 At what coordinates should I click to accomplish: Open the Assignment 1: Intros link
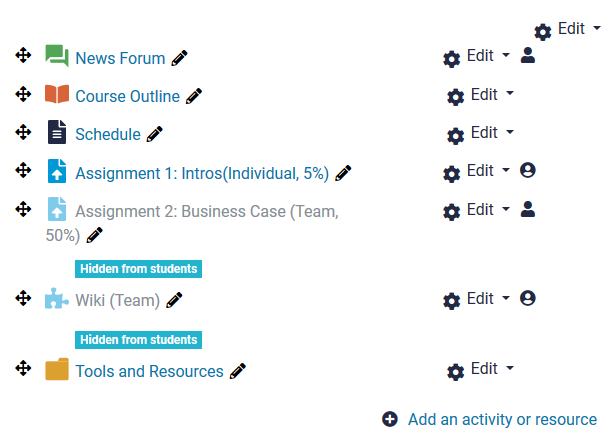click(202, 172)
